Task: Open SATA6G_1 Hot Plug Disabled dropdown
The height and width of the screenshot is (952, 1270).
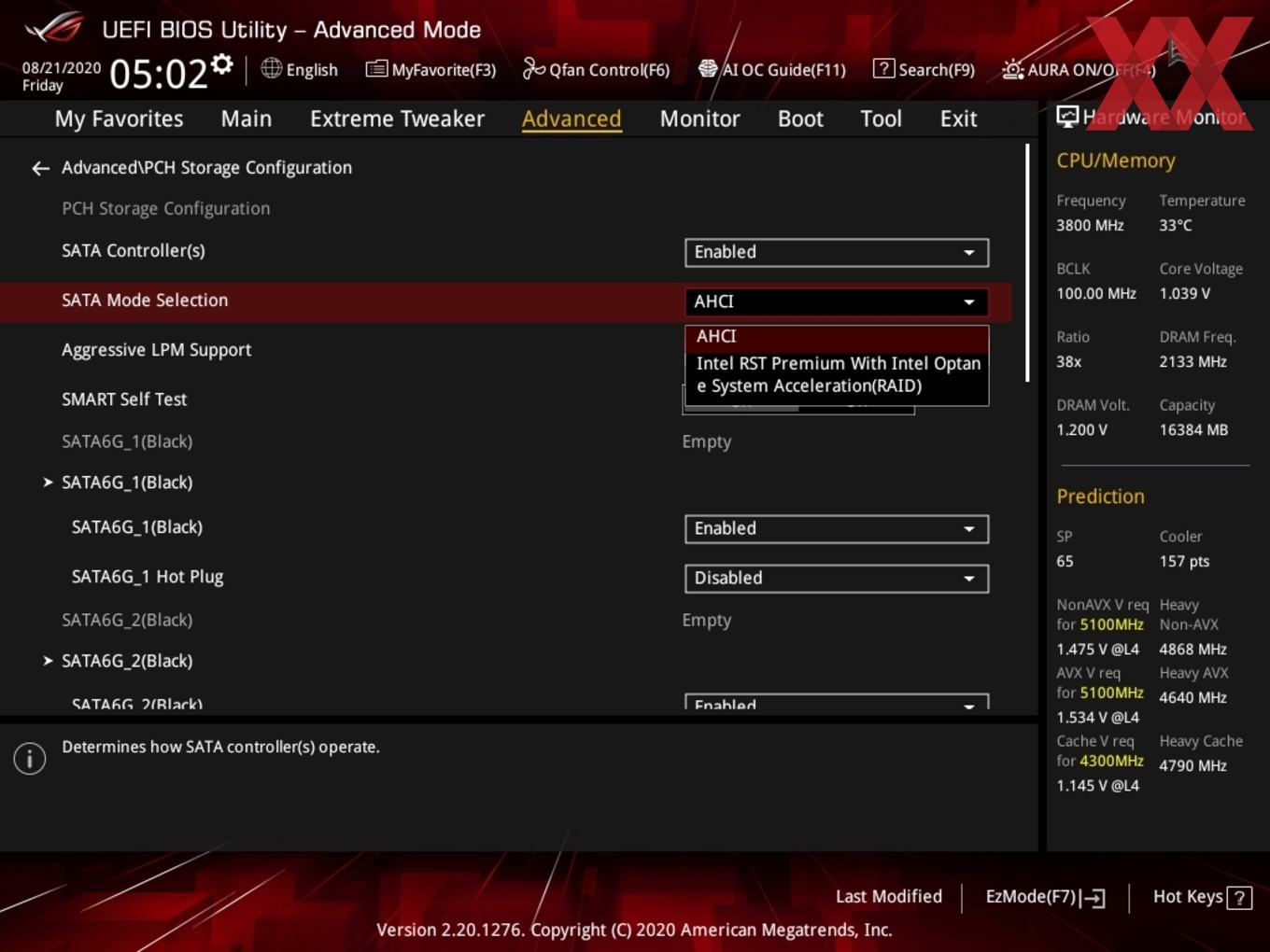Action: (837, 578)
